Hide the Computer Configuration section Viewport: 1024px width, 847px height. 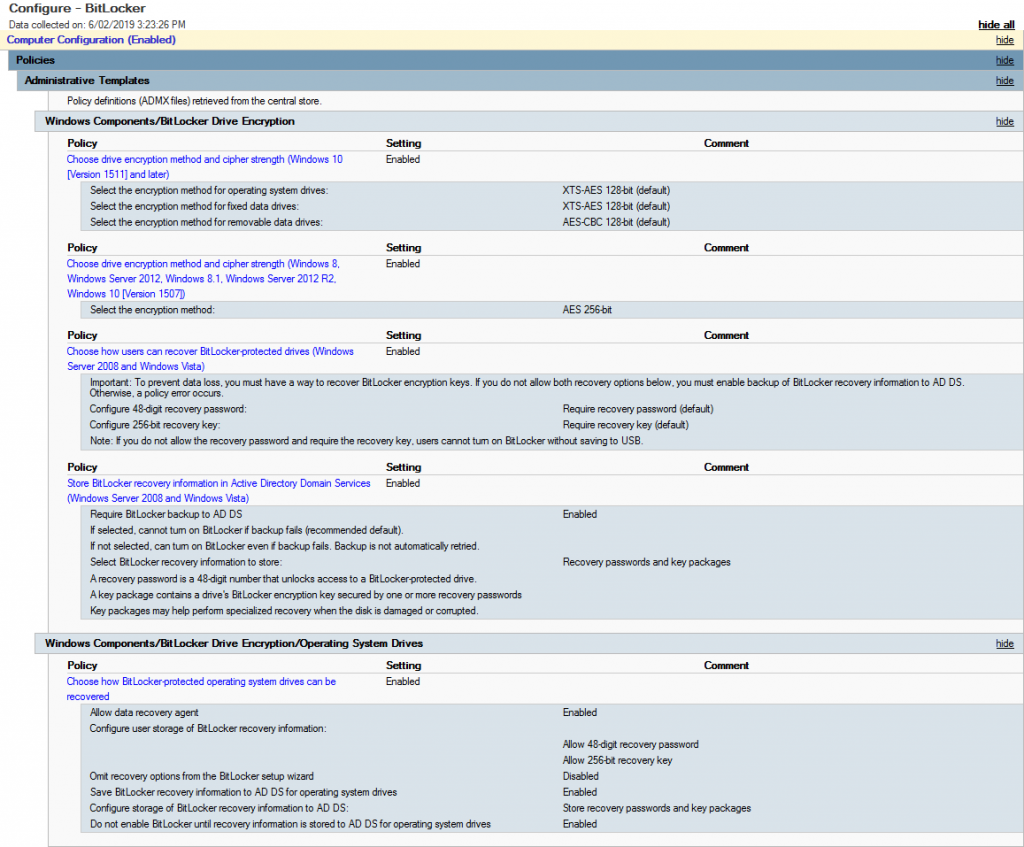[1004, 40]
